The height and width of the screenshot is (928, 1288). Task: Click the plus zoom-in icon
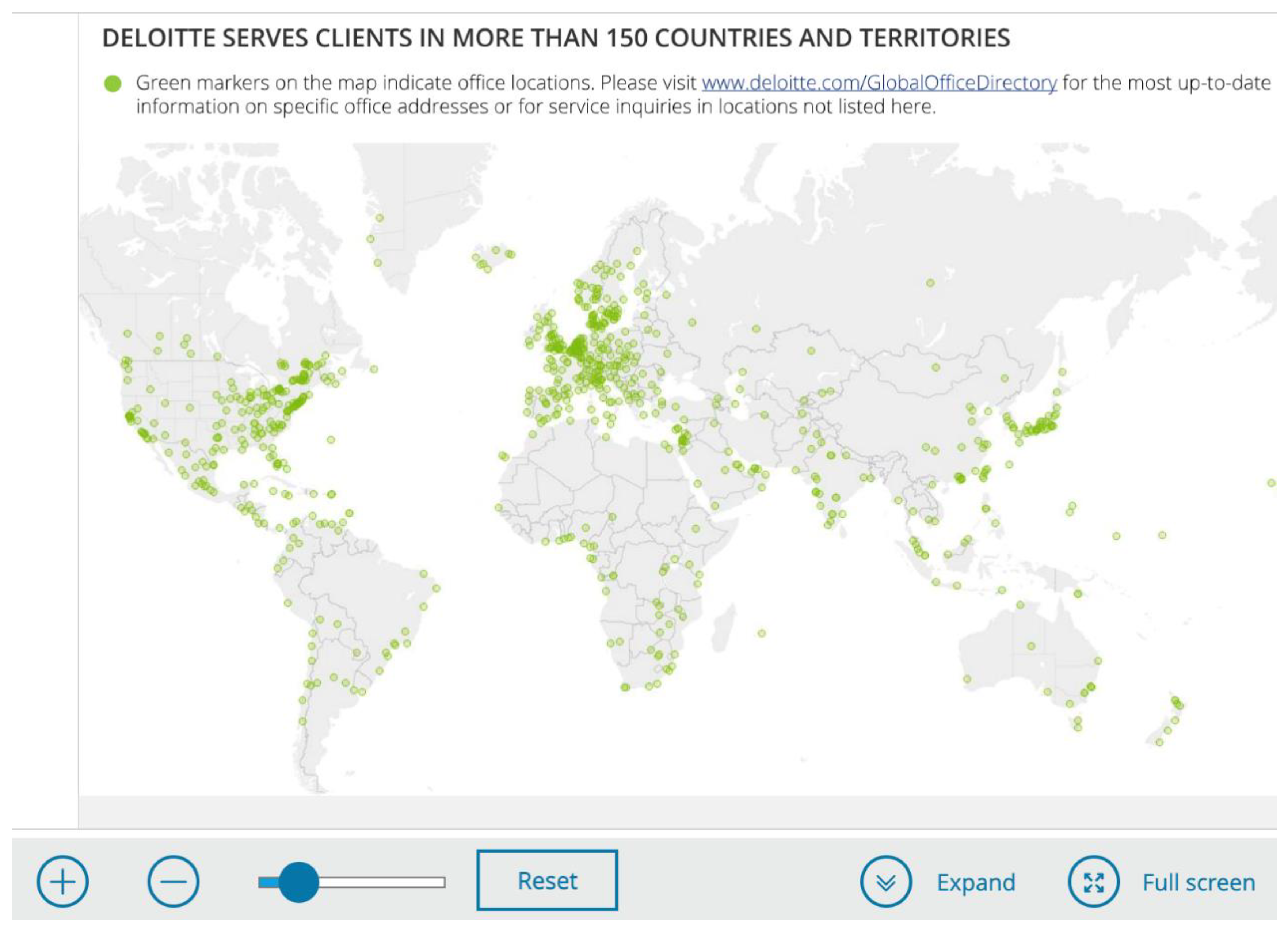point(62,882)
